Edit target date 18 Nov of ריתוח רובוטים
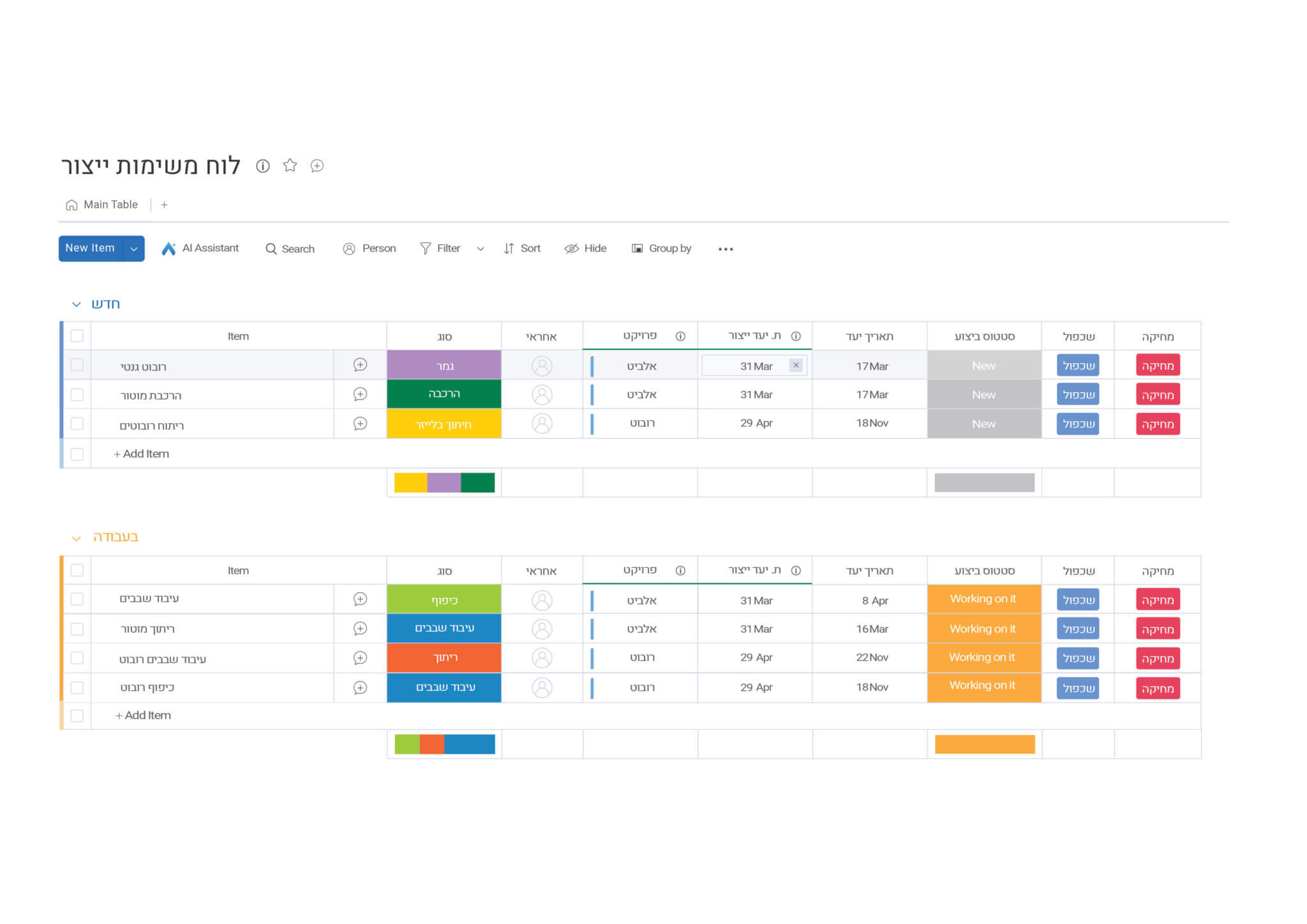The image size is (1307, 924). pyautogui.click(x=871, y=423)
